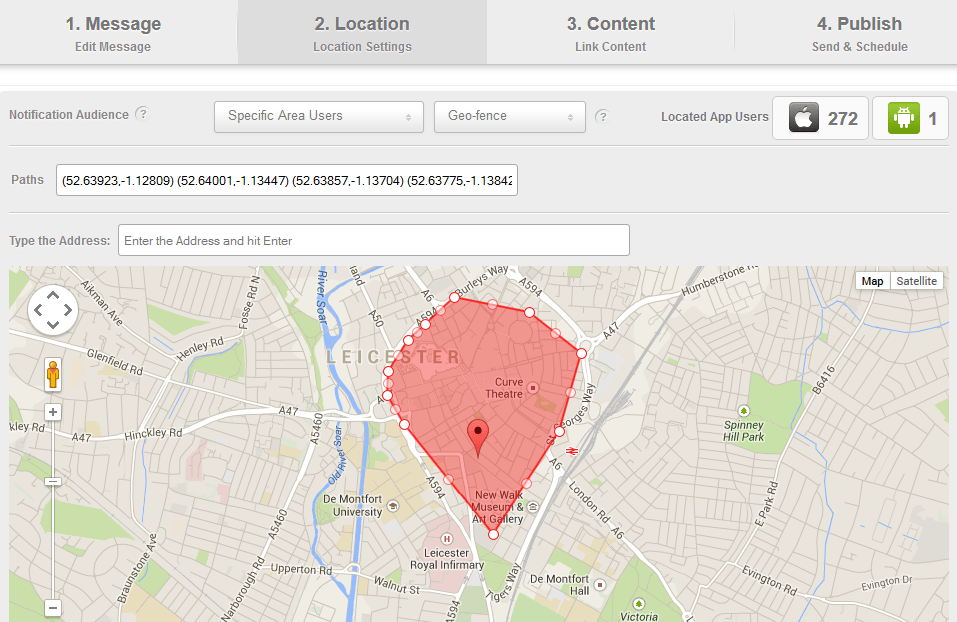Click the map zoom out minus button
Image resolution: width=957 pixels, height=622 pixels.
(x=53, y=607)
